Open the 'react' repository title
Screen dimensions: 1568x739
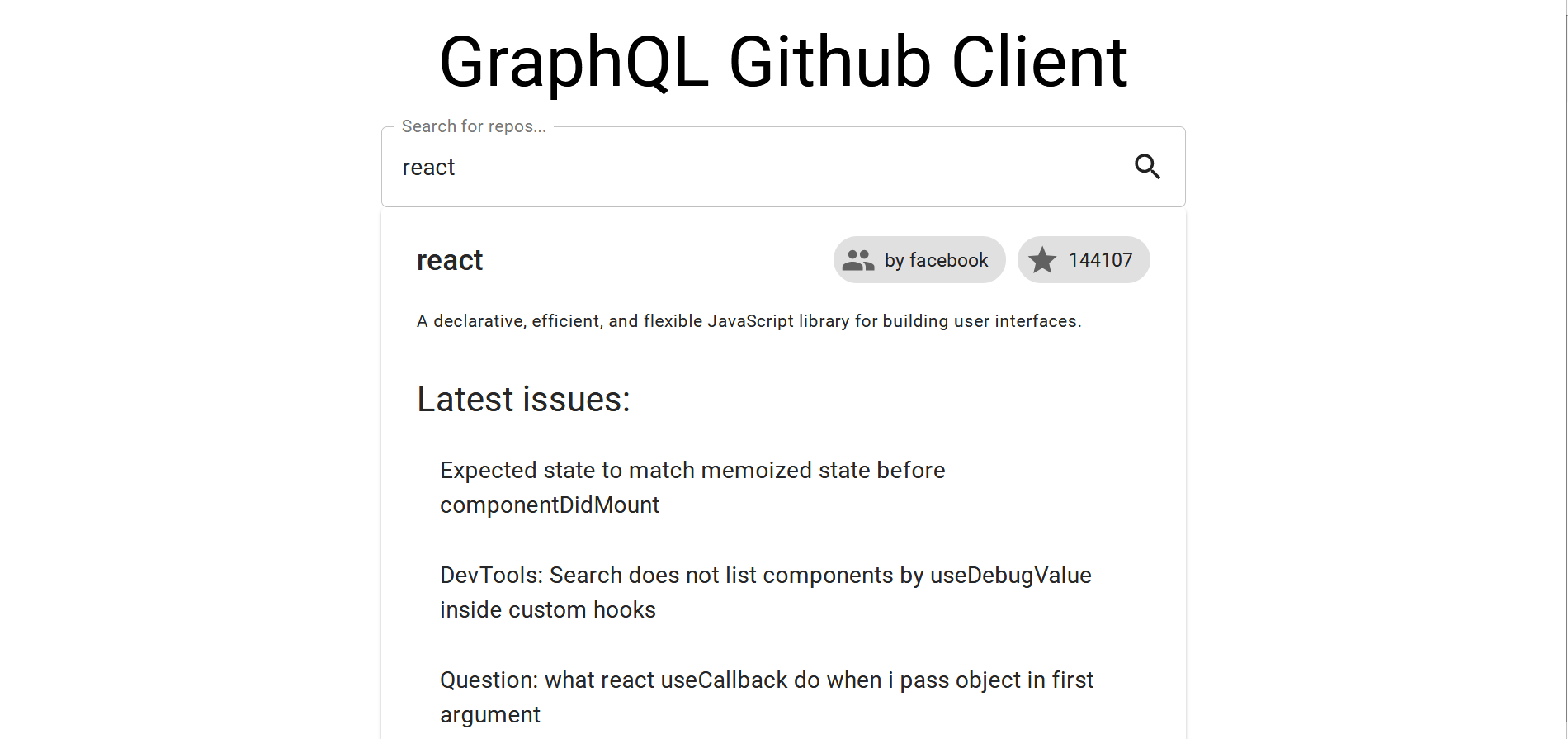(x=450, y=260)
